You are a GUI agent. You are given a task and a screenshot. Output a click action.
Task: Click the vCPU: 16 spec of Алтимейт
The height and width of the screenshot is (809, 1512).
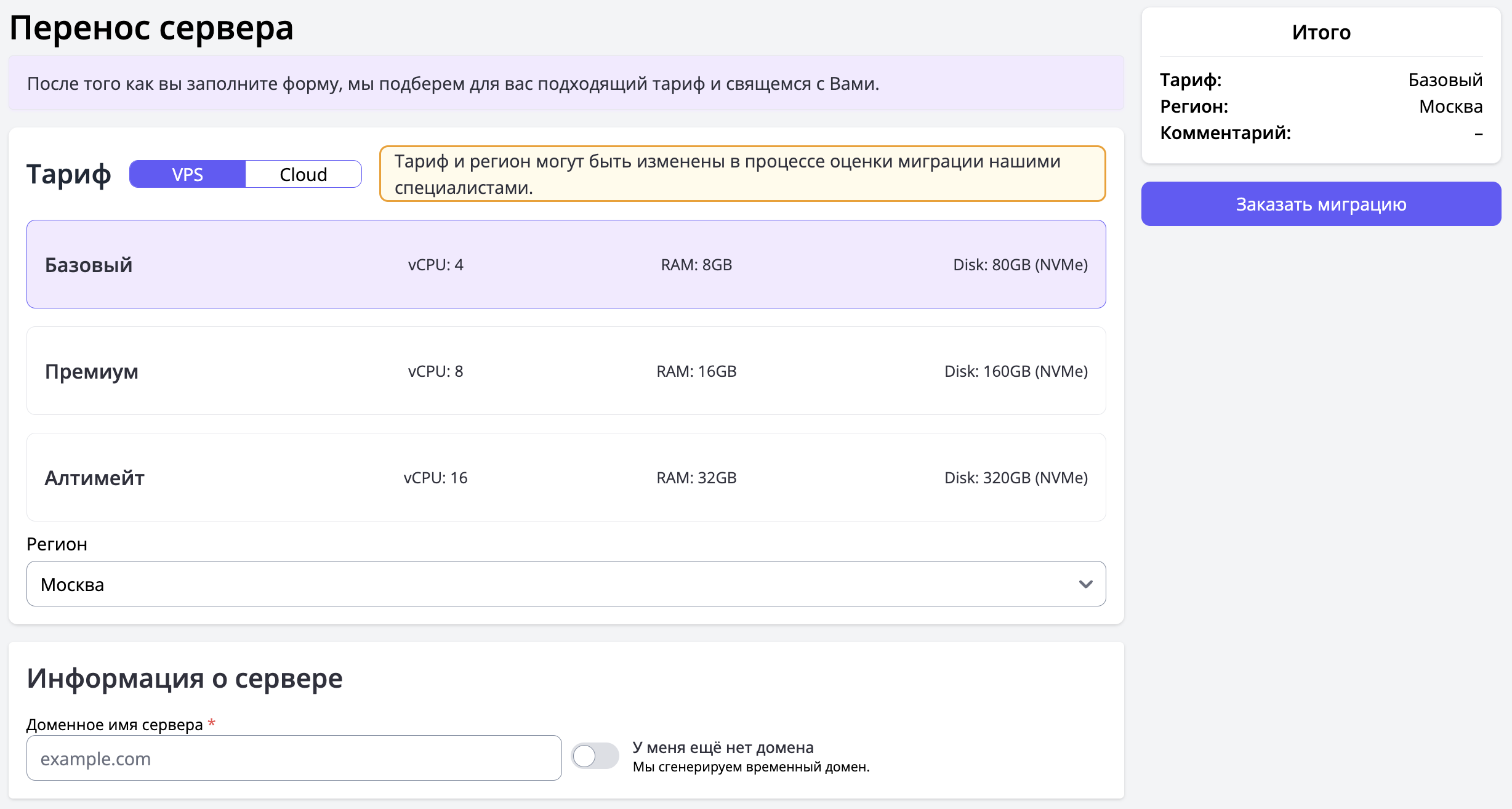coord(435,478)
